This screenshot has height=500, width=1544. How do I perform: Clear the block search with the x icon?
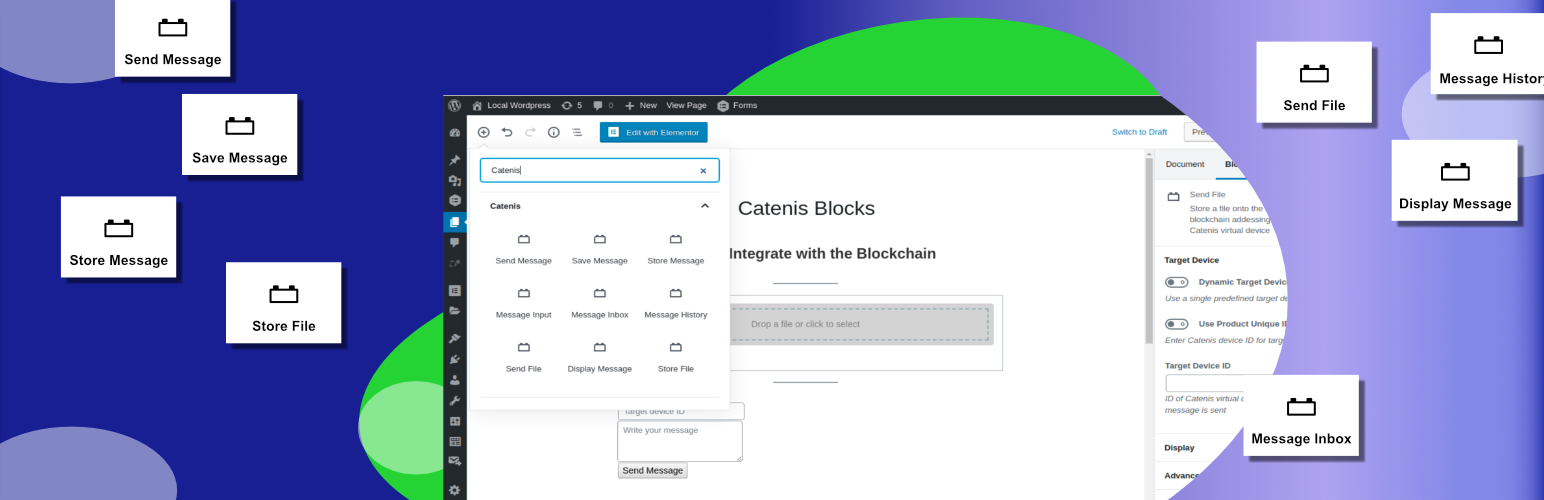pos(703,171)
